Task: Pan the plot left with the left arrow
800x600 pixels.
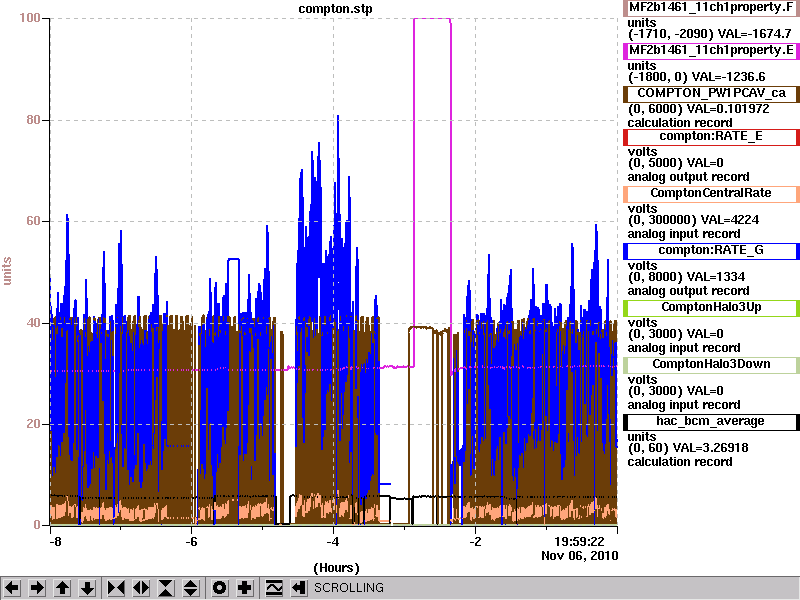Action: (x=12, y=588)
